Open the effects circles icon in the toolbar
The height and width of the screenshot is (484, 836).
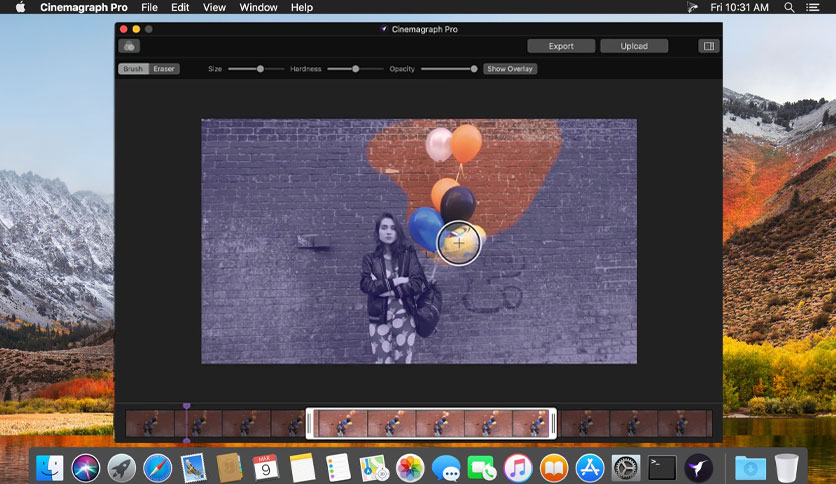pyautogui.click(x=129, y=46)
